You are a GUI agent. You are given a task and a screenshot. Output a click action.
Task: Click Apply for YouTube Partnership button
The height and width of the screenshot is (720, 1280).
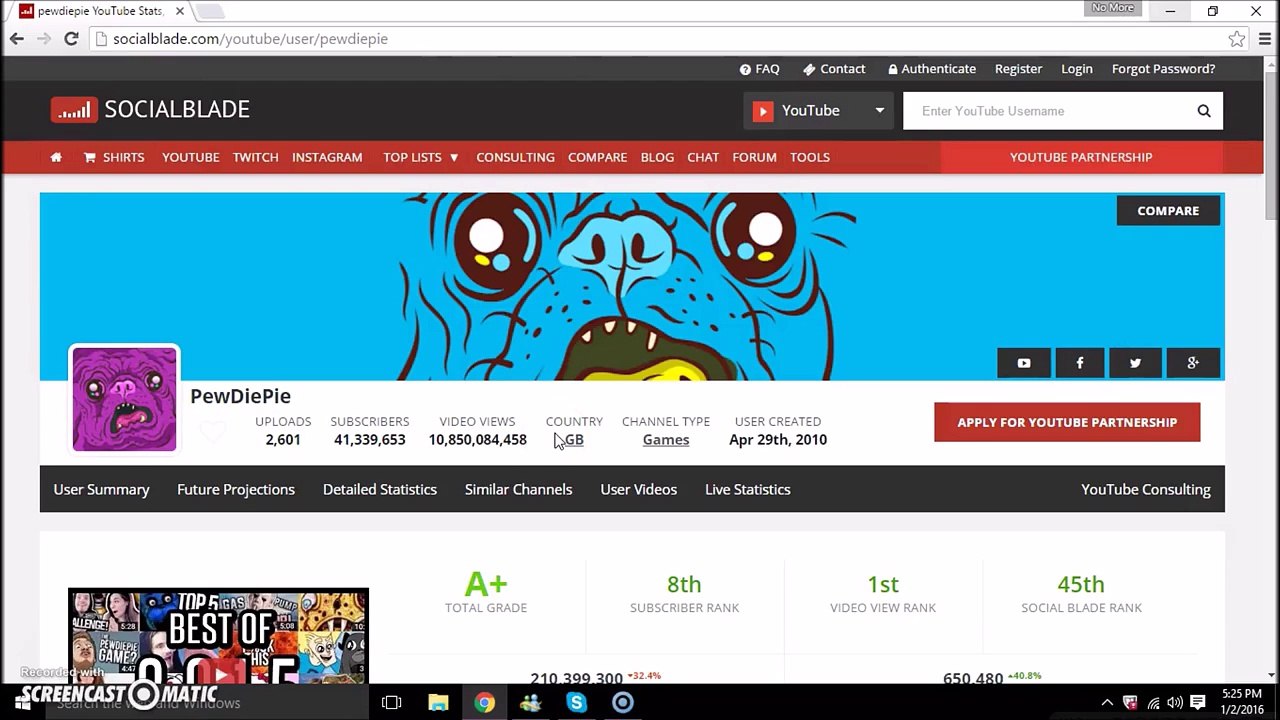click(1067, 422)
